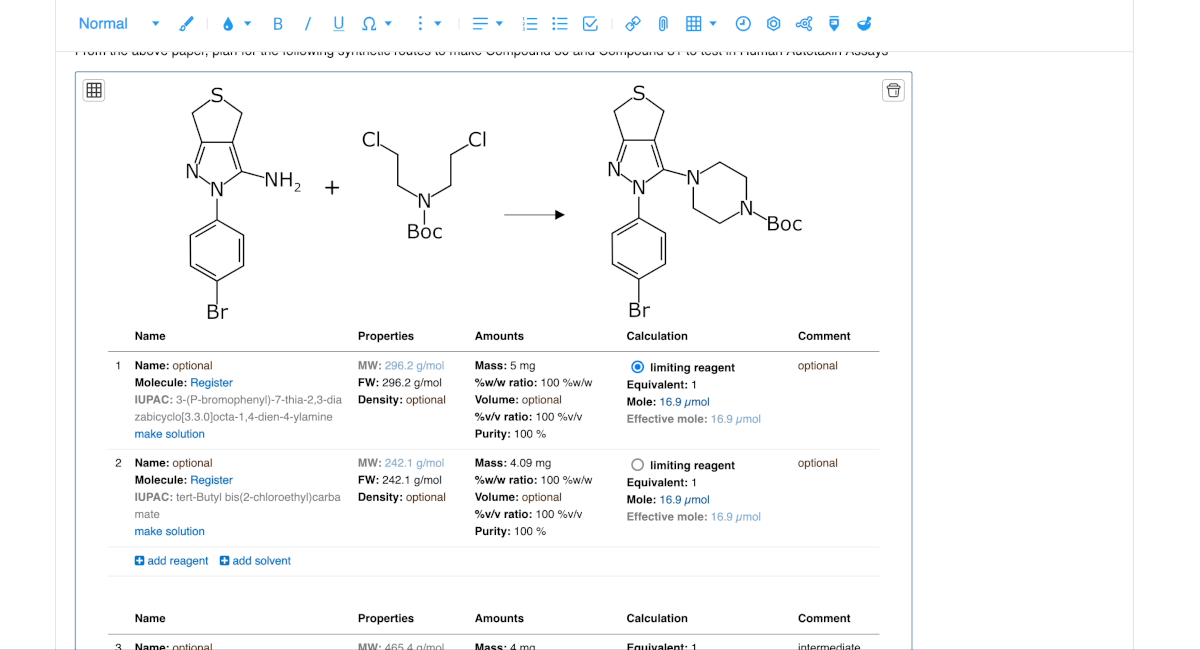Open Register link for the amine molecule
1200x650 pixels.
click(211, 382)
